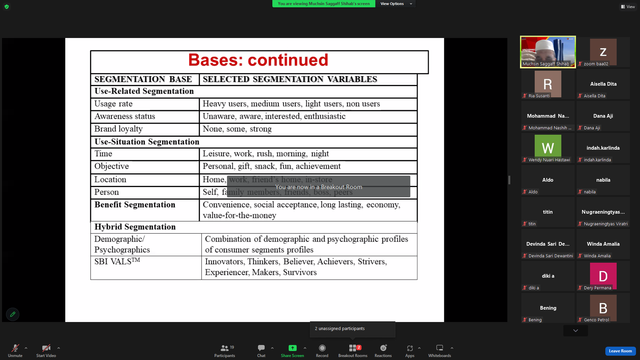This screenshot has height=360, width=640.
Task: Open Zoom Apps
Action: pos(410,350)
